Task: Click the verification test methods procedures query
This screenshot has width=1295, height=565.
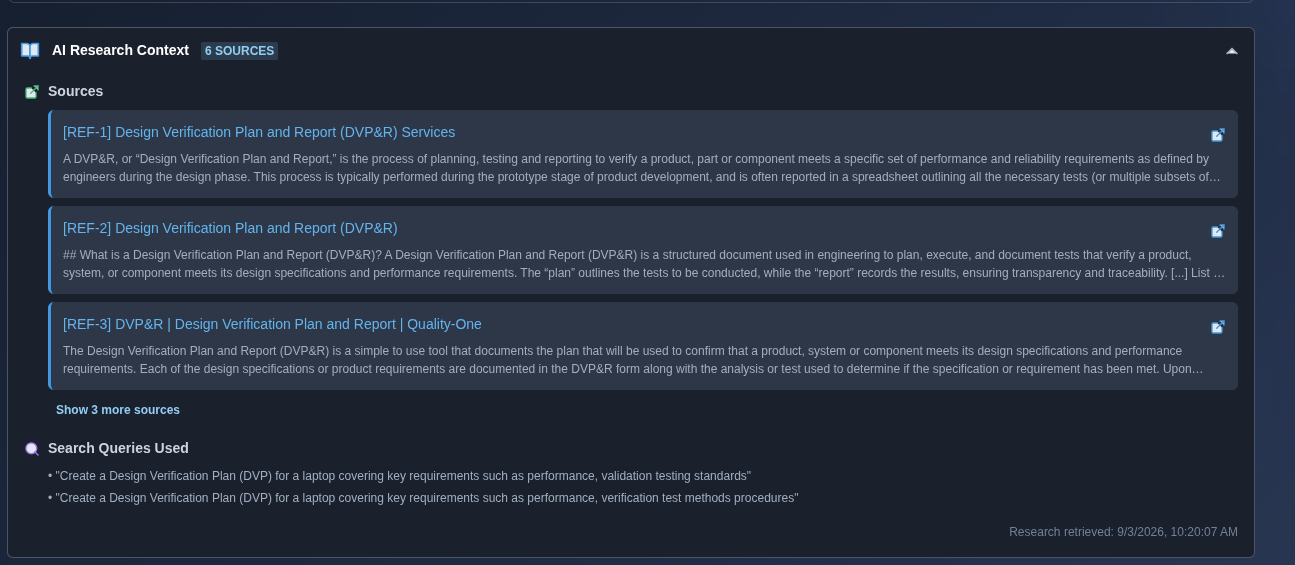Action: point(424,498)
